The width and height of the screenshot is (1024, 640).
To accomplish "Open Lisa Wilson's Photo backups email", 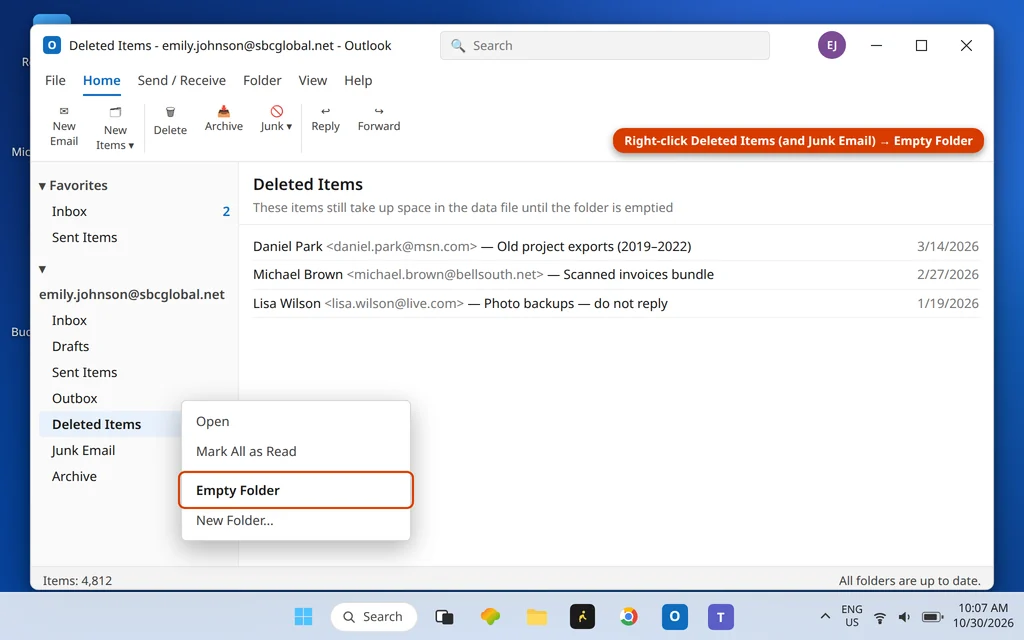I will click(616, 304).
